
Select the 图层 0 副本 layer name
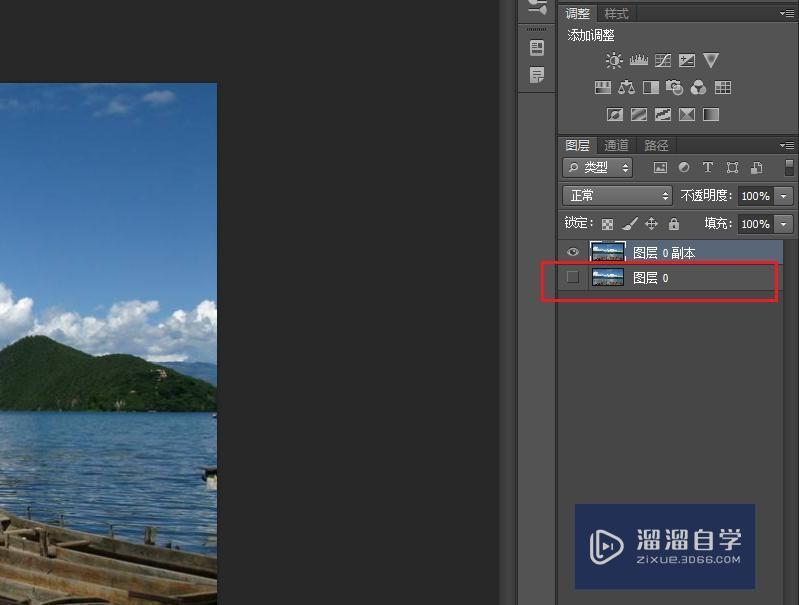point(664,253)
